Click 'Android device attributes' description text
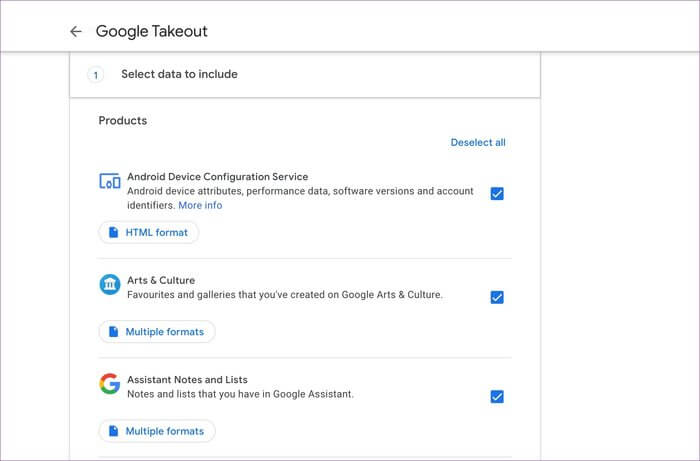Viewport: 700px width, 461px height. (300, 198)
